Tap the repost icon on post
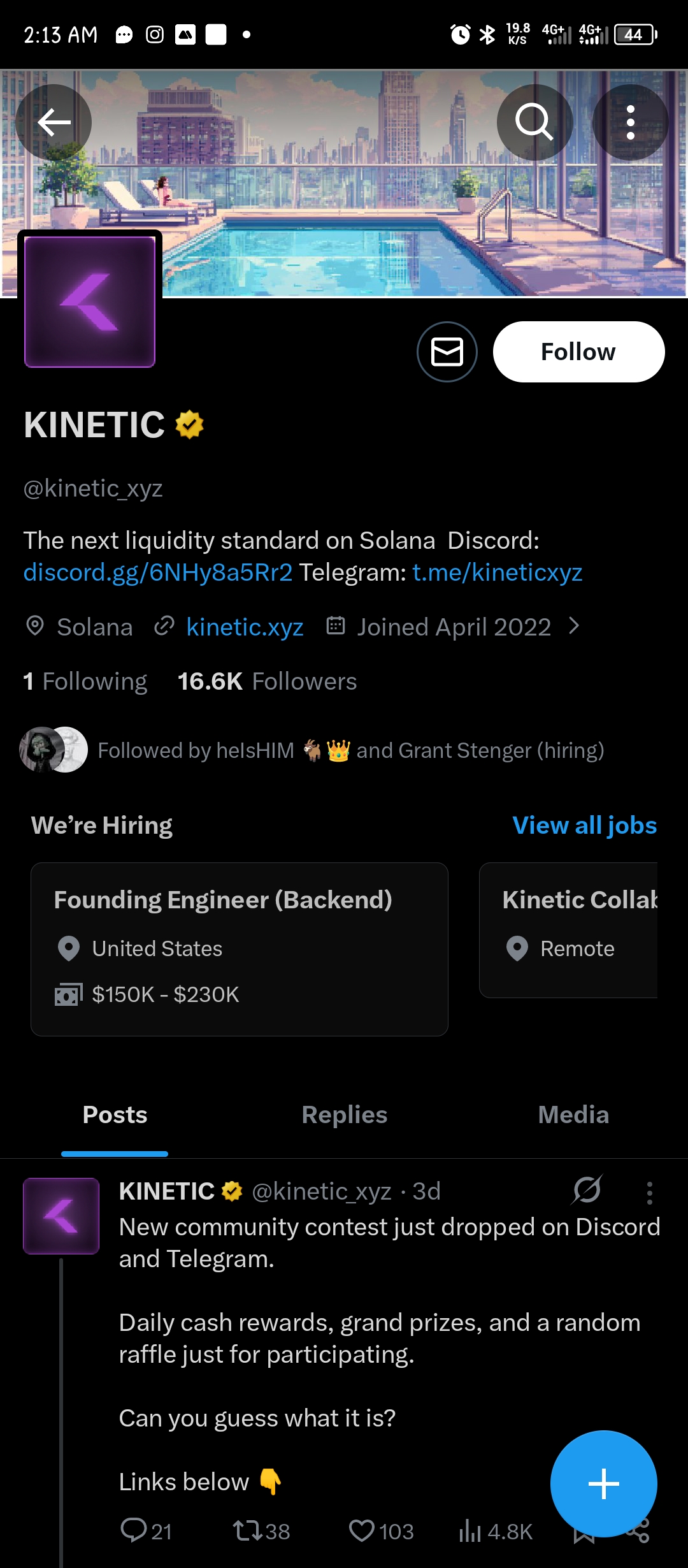The height and width of the screenshot is (1568, 688). [247, 1530]
